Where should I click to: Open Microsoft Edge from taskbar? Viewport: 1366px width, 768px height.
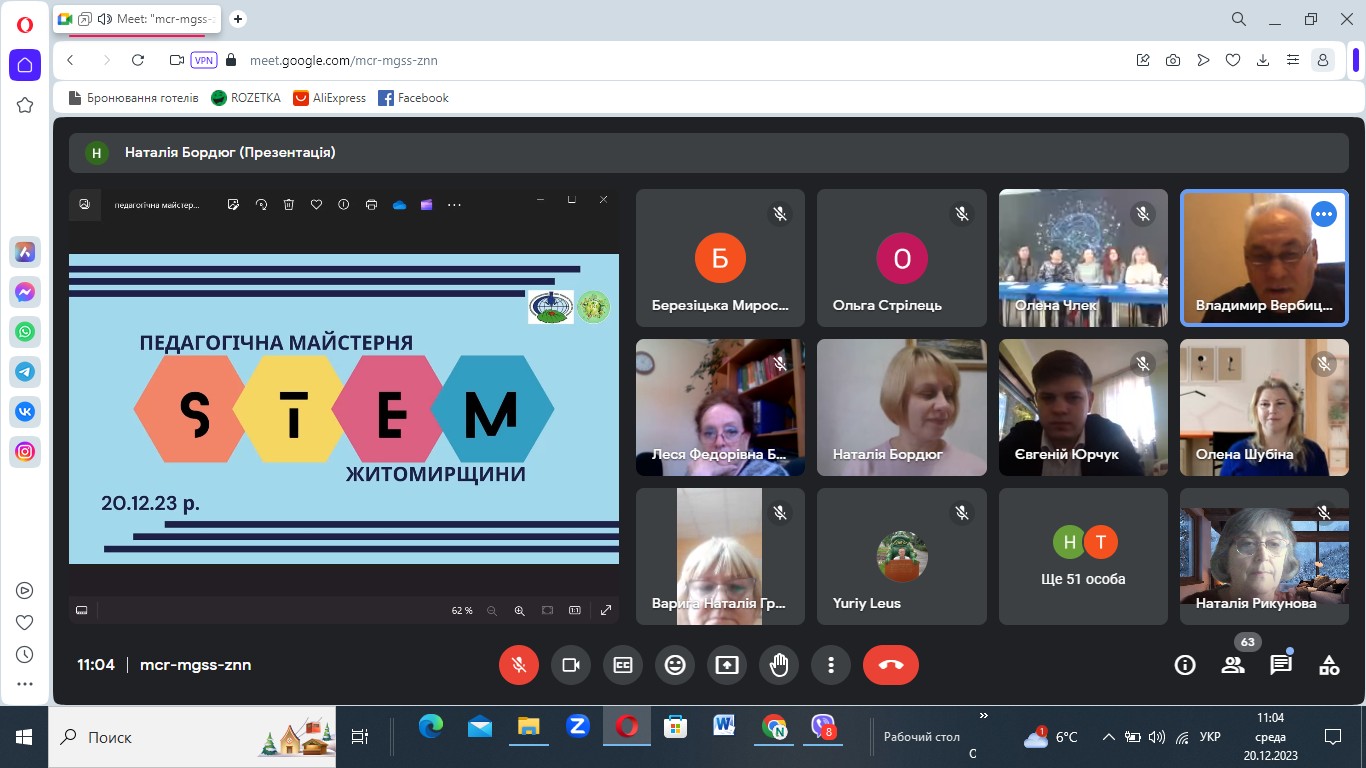[431, 727]
